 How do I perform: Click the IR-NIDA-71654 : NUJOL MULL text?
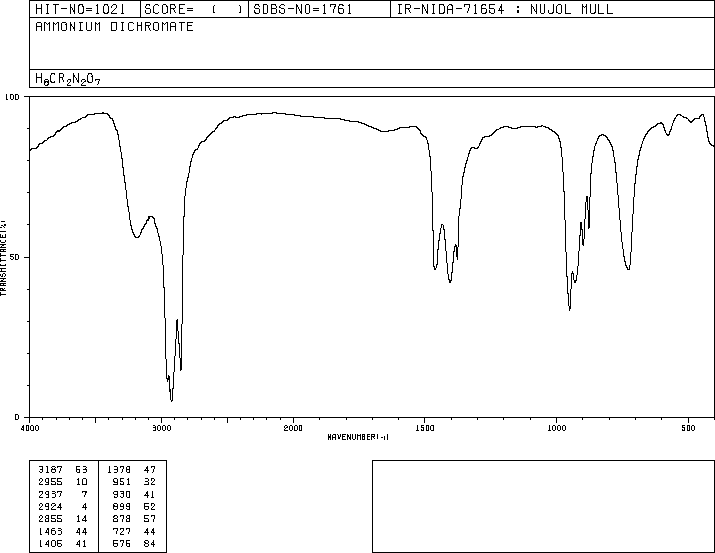pos(505,9)
